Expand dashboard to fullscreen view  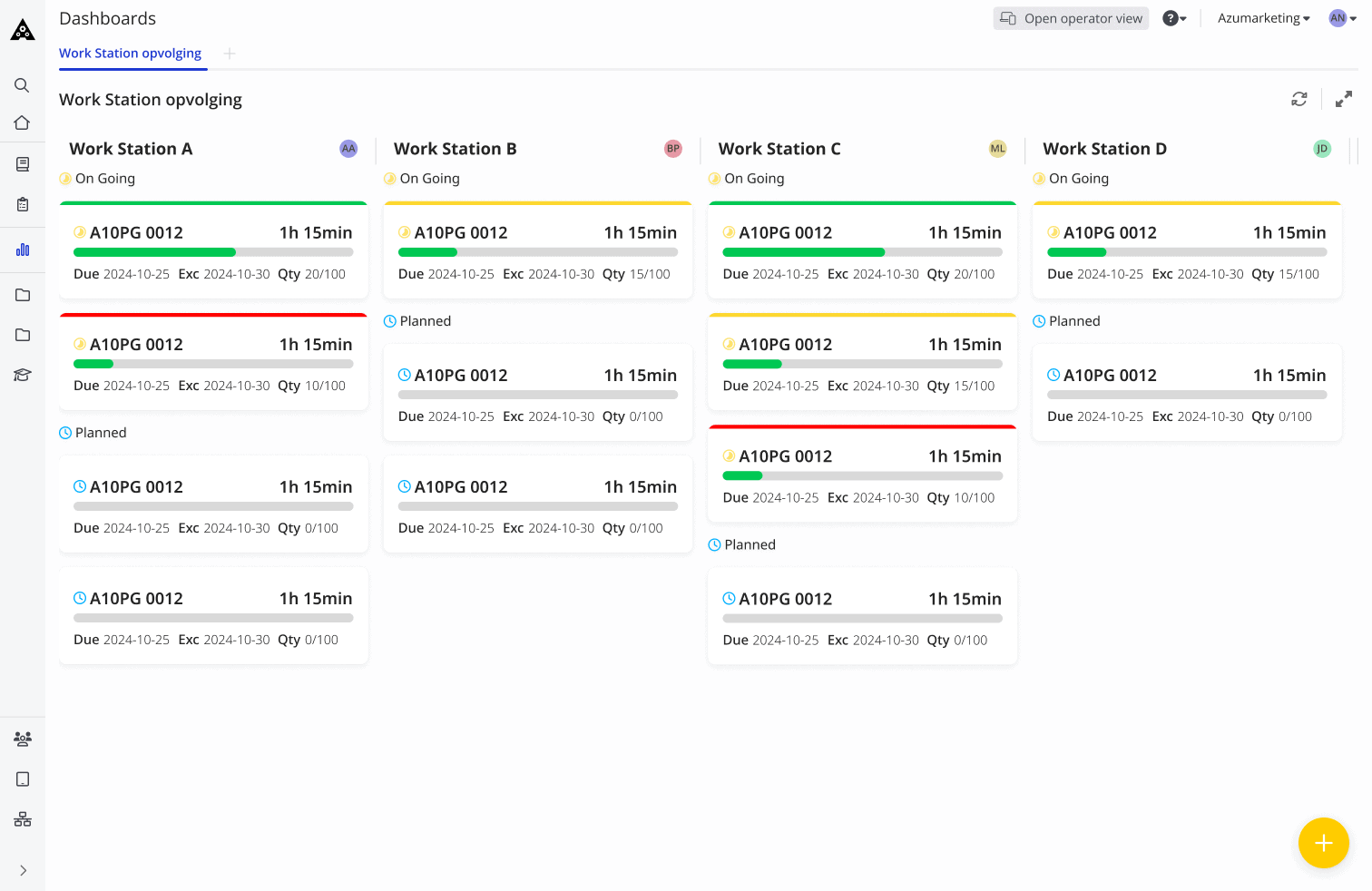click(1344, 99)
